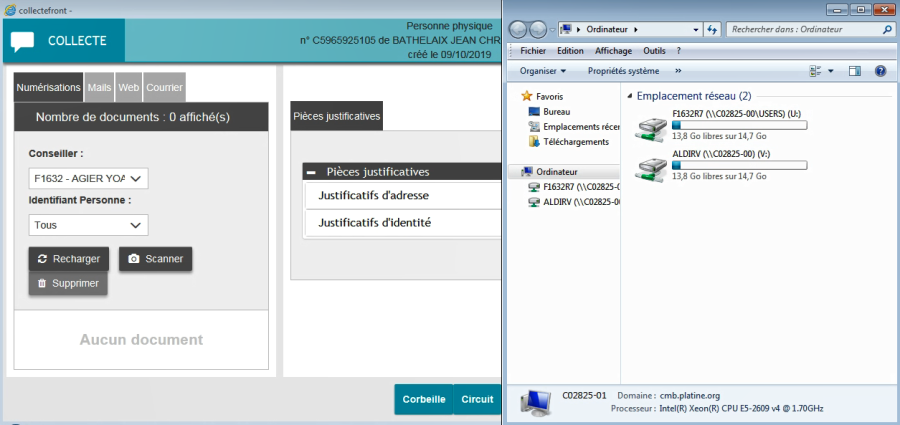Open the Conseiller dropdown

[88, 179]
